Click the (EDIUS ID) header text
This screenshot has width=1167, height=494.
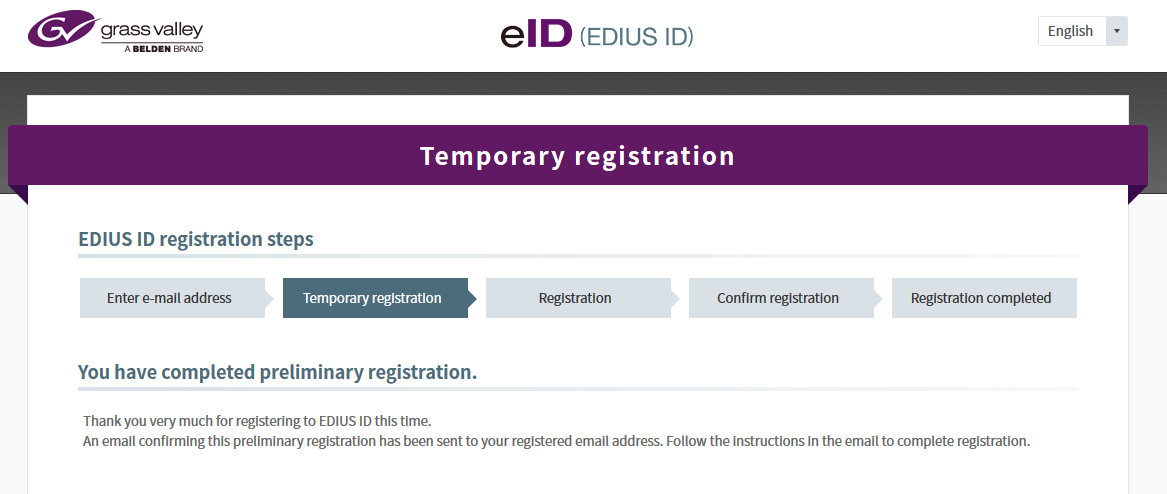click(636, 37)
